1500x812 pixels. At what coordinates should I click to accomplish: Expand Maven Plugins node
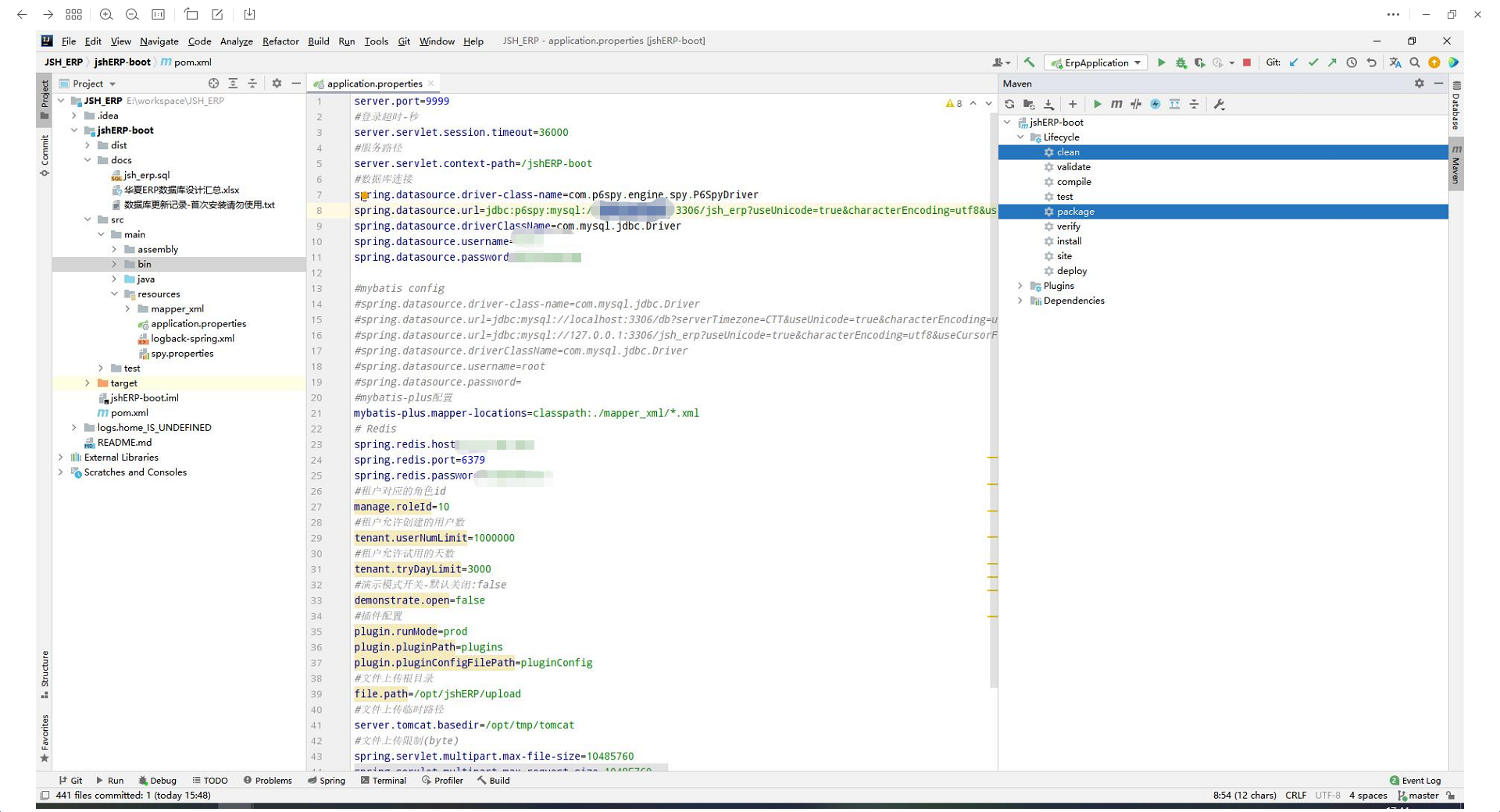click(1020, 286)
